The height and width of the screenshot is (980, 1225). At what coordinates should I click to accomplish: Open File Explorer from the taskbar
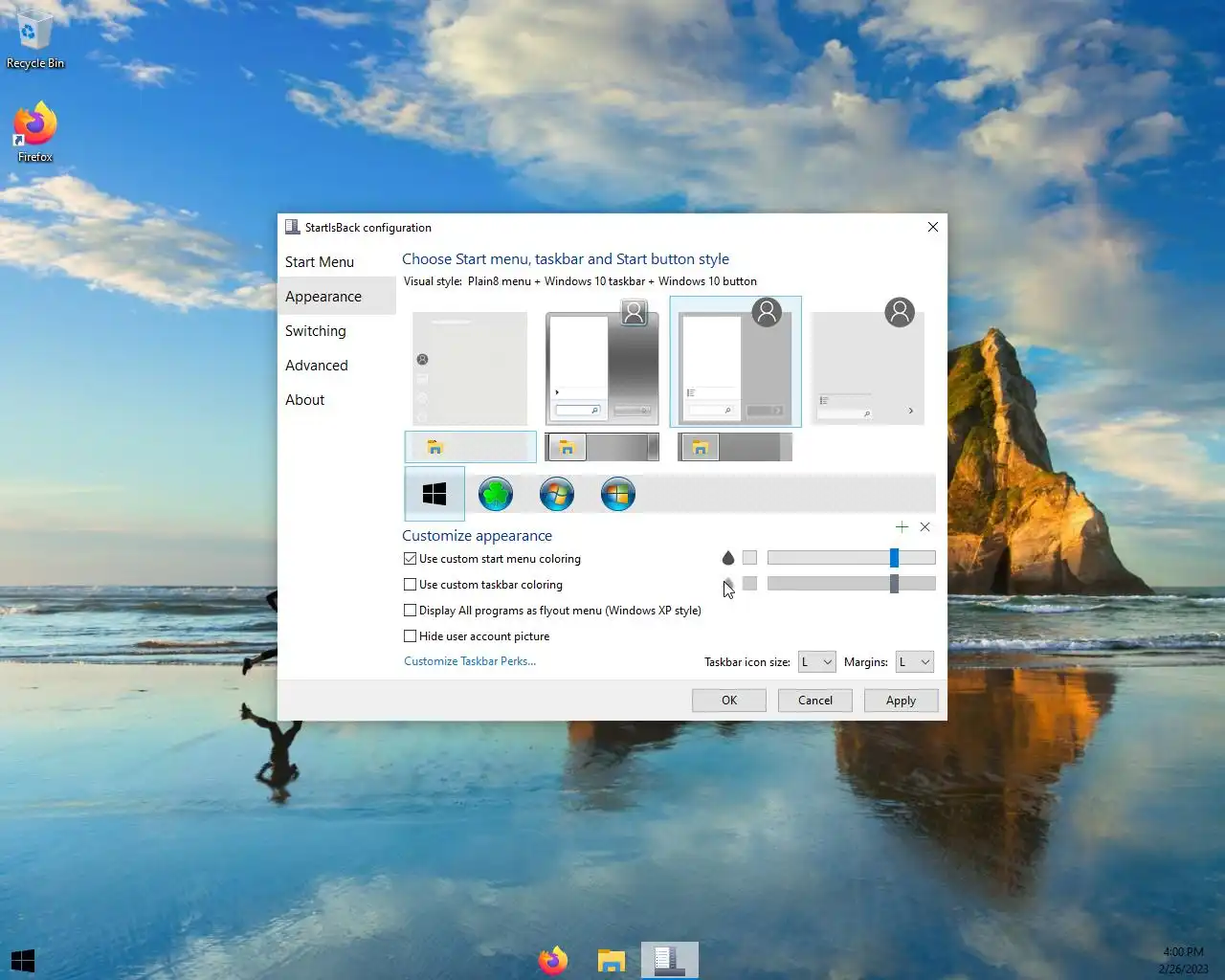pyautogui.click(x=612, y=960)
